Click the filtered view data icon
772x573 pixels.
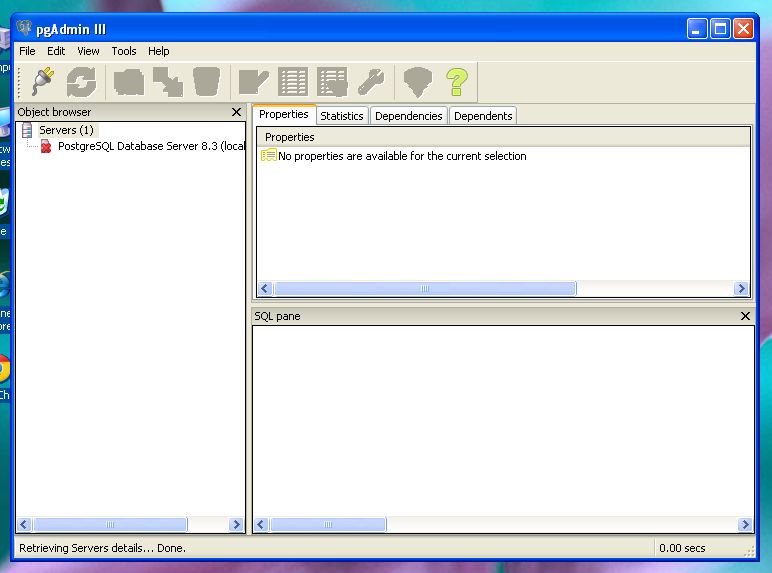click(332, 81)
